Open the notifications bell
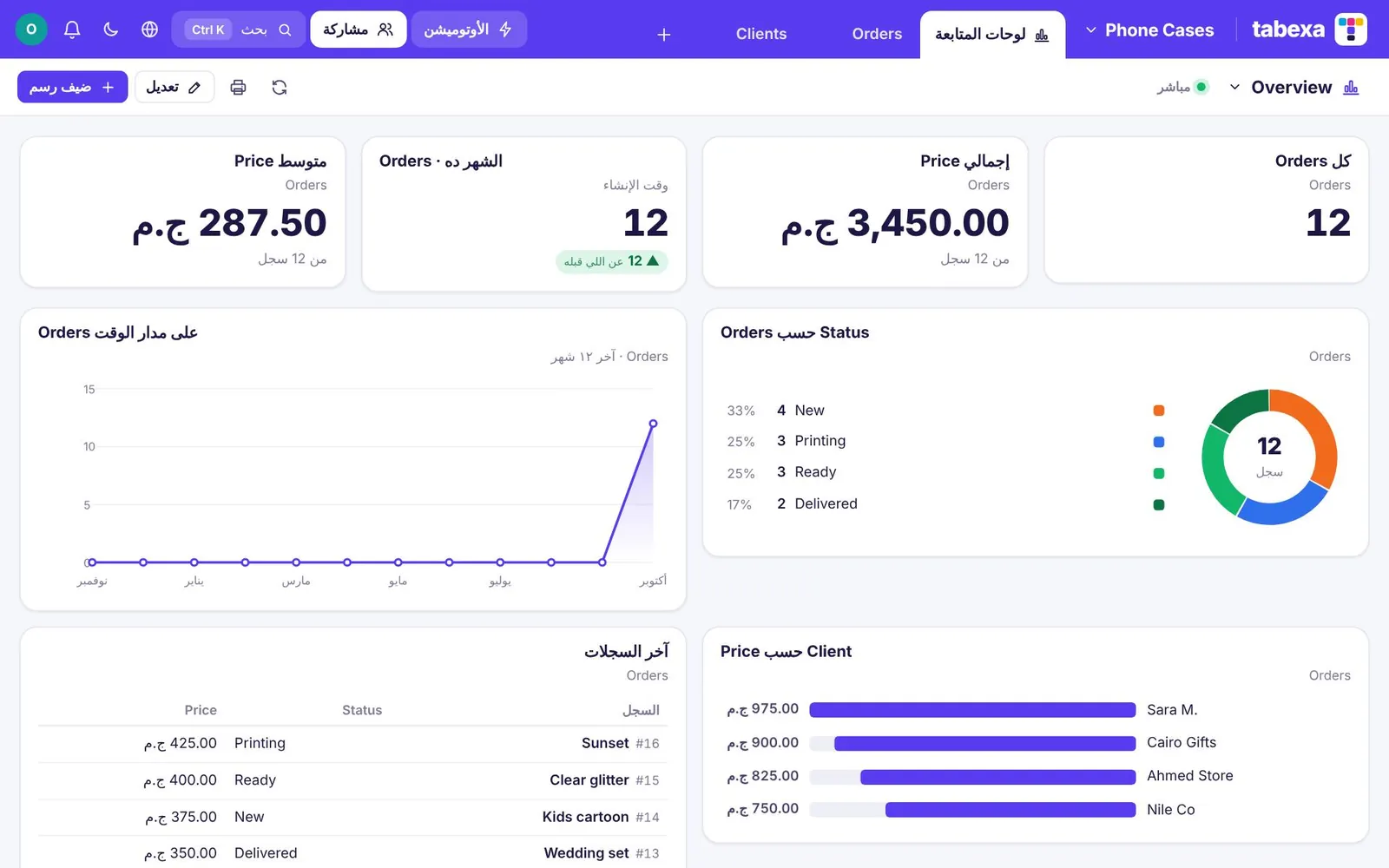Viewport: 1389px width, 868px height. pos(72,30)
